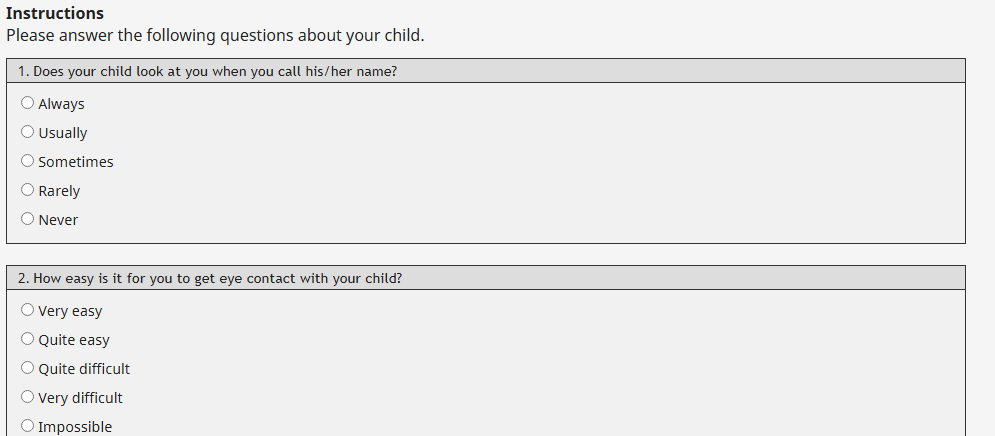Click the 'Usually' answer label text
The height and width of the screenshot is (436, 995).
63,133
